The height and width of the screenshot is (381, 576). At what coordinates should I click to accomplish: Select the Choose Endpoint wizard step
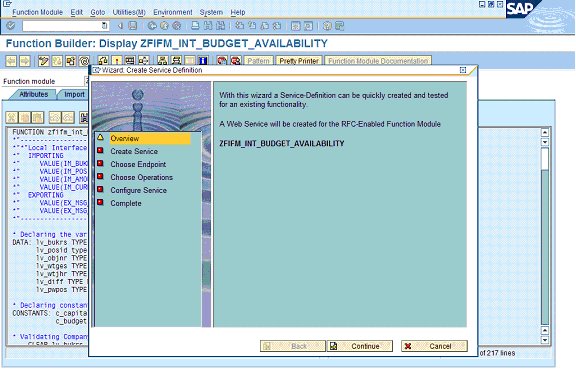click(x=138, y=164)
